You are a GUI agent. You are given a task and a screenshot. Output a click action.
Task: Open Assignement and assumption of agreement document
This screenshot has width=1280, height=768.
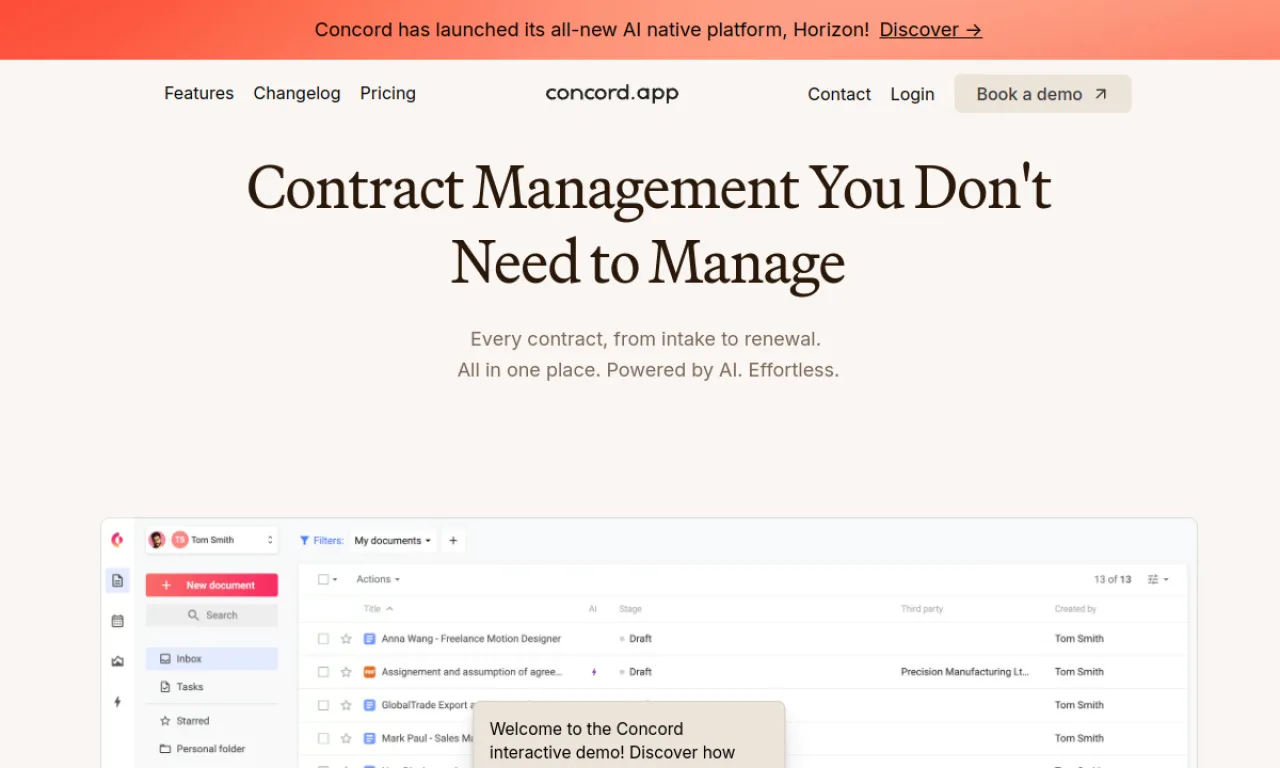point(471,672)
